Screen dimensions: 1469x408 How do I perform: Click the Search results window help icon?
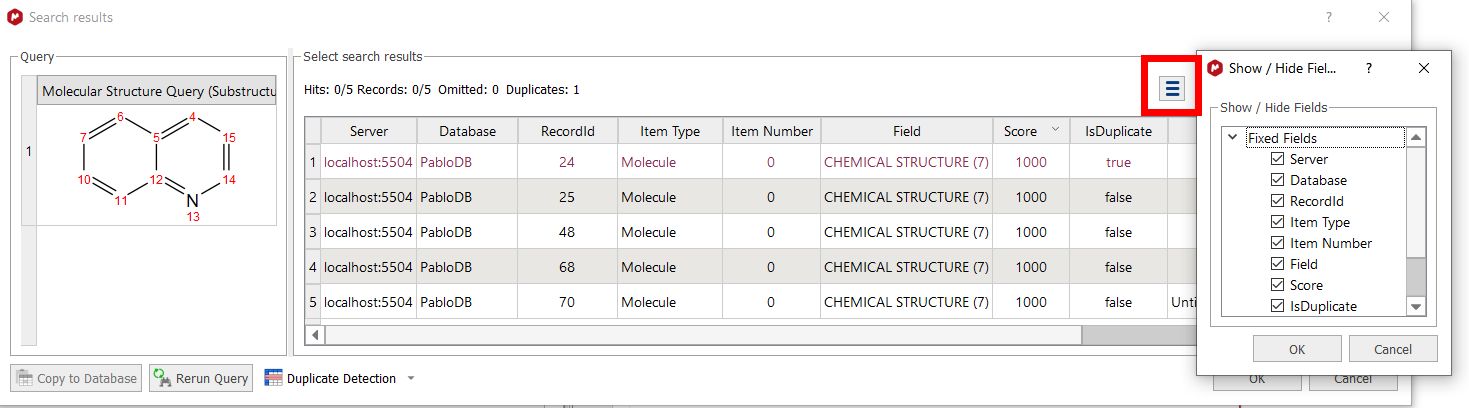pyautogui.click(x=1329, y=17)
